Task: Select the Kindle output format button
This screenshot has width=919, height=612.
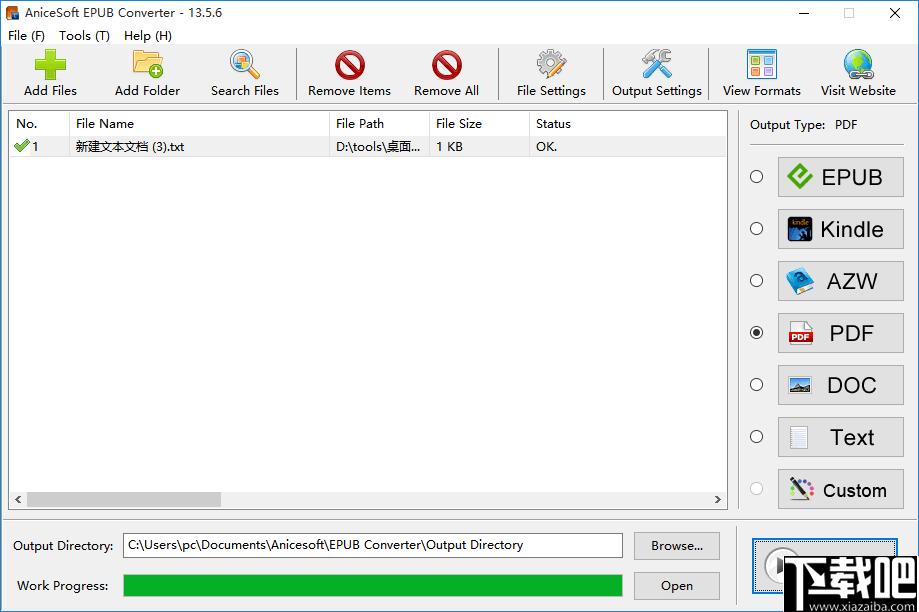Action: pos(840,229)
